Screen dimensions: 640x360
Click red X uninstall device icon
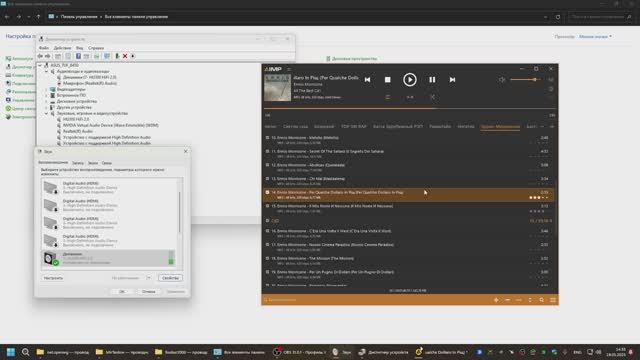point(125,56)
